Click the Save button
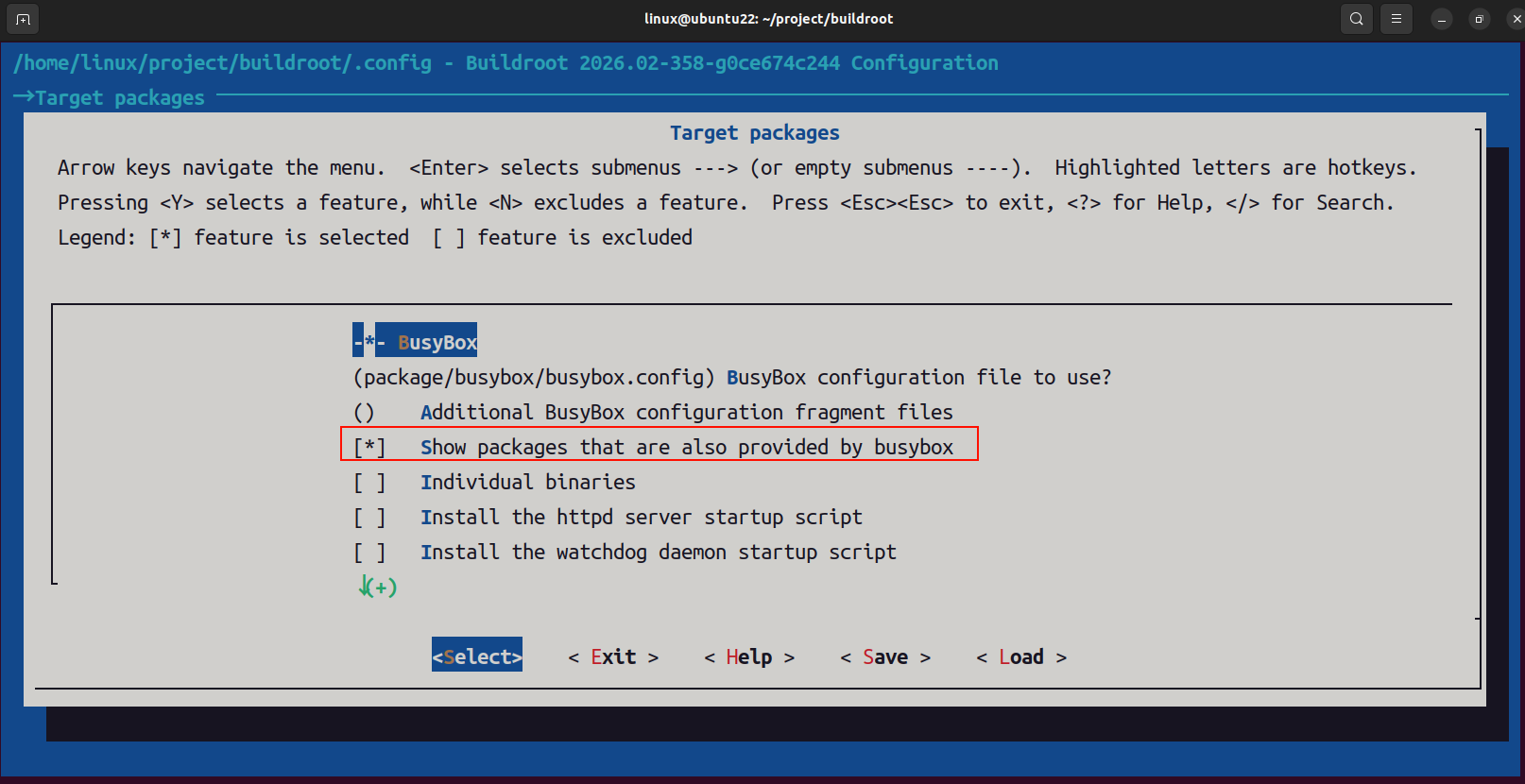This screenshot has height=784, width=1525. 885,656
